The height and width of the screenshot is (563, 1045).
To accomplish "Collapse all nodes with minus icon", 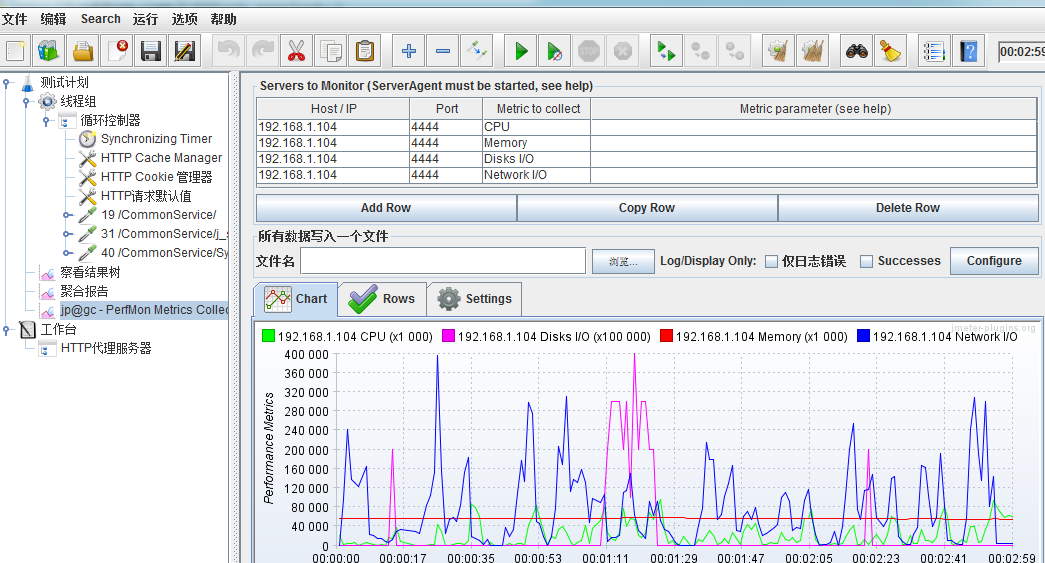I will (443, 51).
